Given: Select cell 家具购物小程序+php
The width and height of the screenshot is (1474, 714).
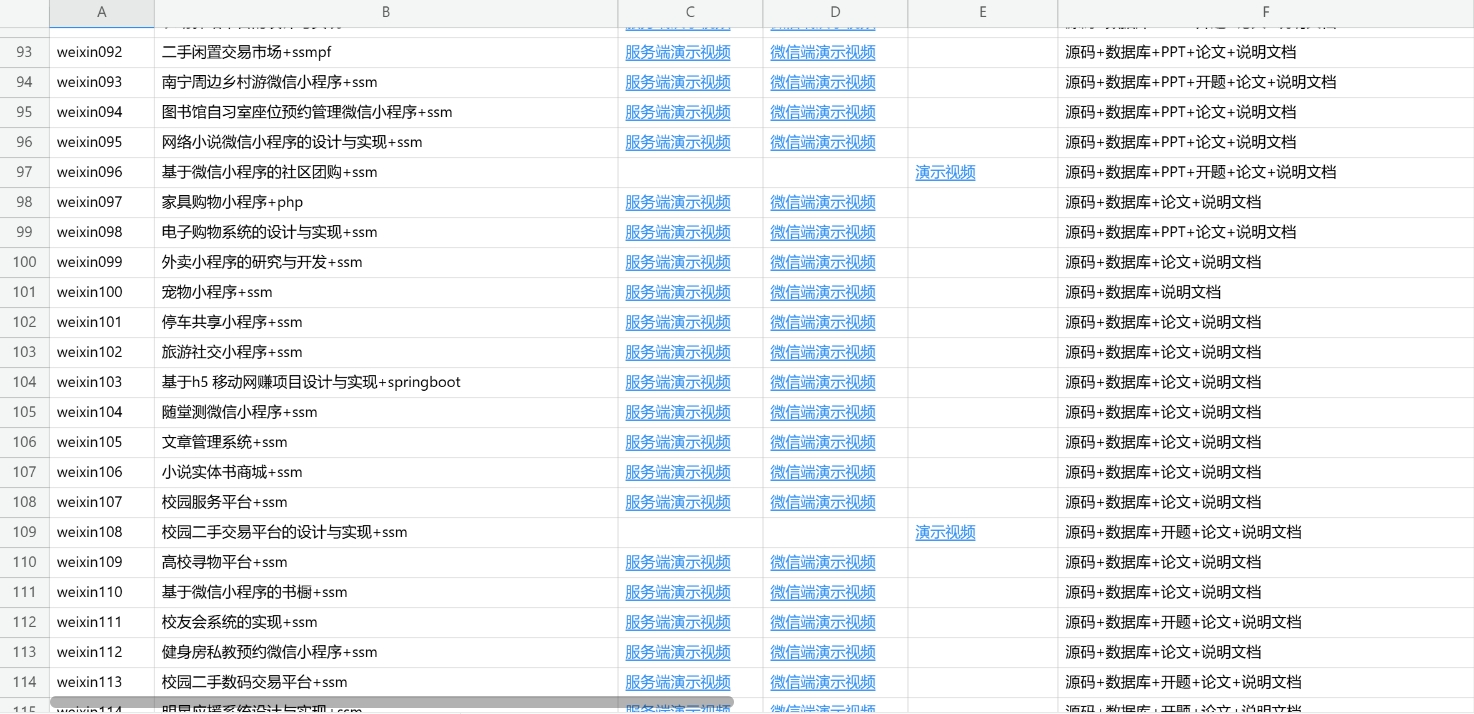Looking at the screenshot, I should click(x=386, y=202).
